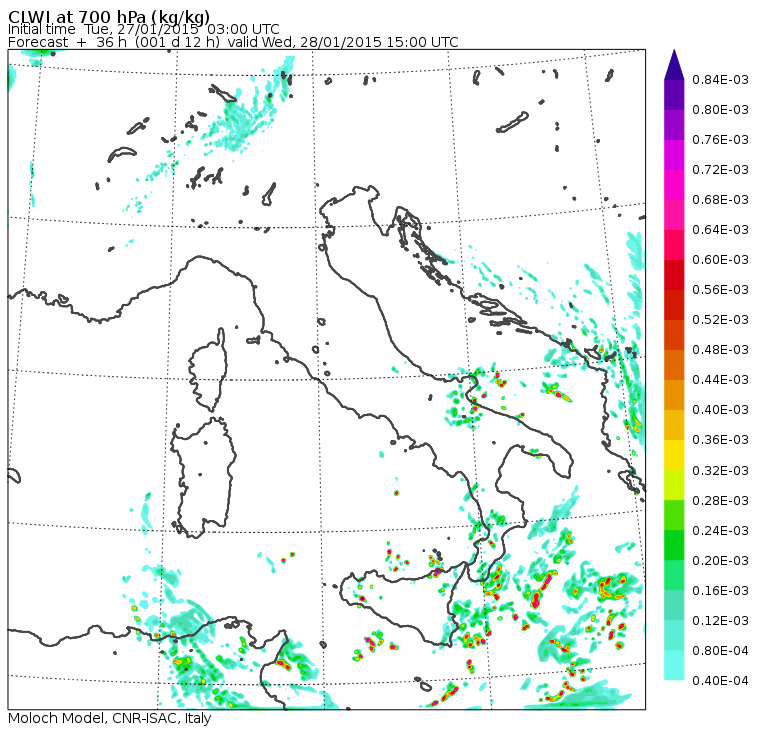Pick the magenta swatch between 0.72E-03 and 0.76E-03
760x731 pixels.
click(674, 155)
